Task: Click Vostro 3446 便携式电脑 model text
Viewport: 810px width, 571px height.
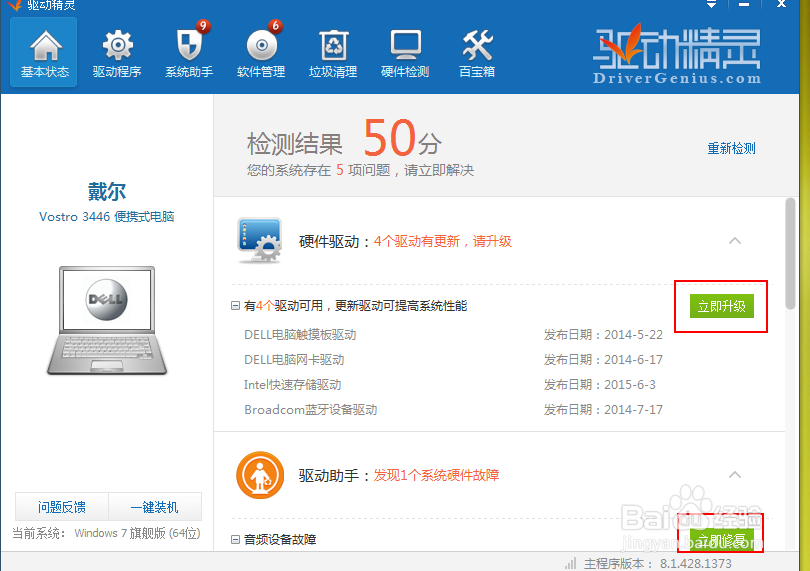Action: (x=107, y=217)
